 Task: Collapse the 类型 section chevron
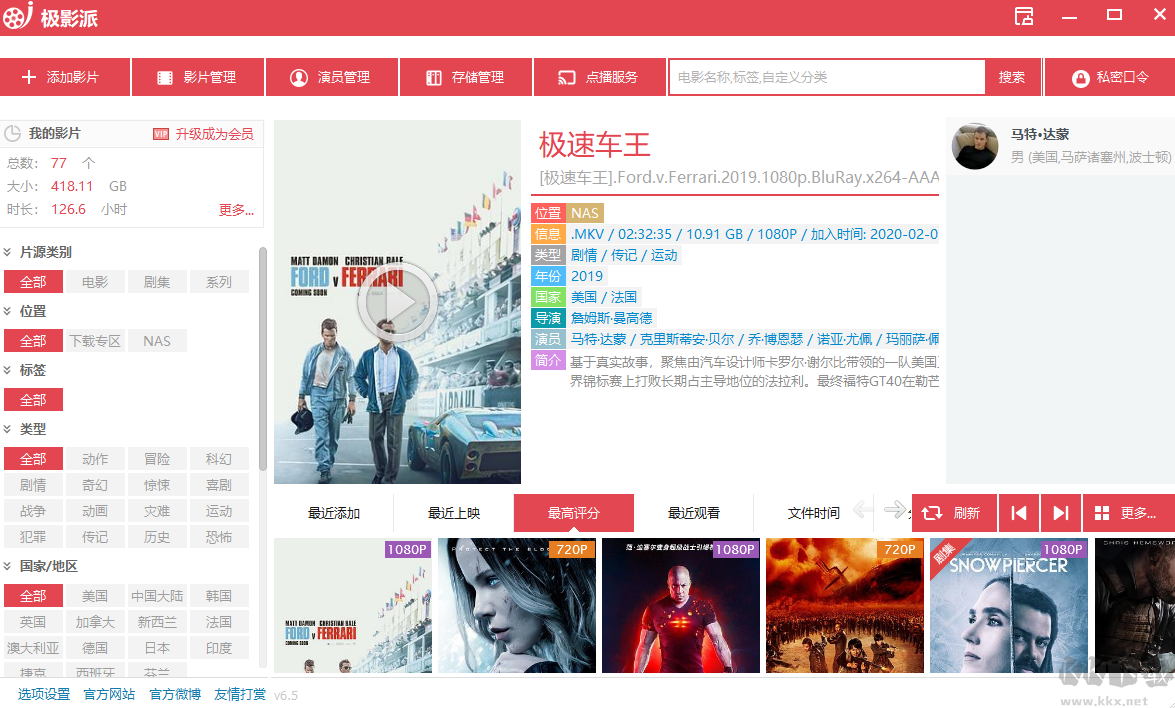click(x=7, y=429)
